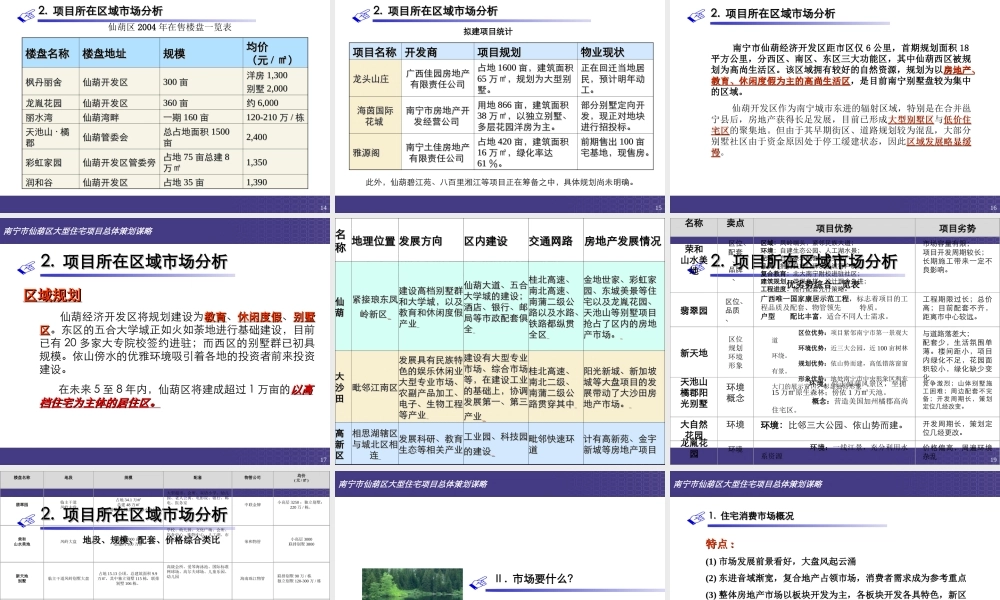The image size is (1000, 600).
Task: Select the '1. 住宅消费市场概况' slide
Action: click(x=835, y=536)
